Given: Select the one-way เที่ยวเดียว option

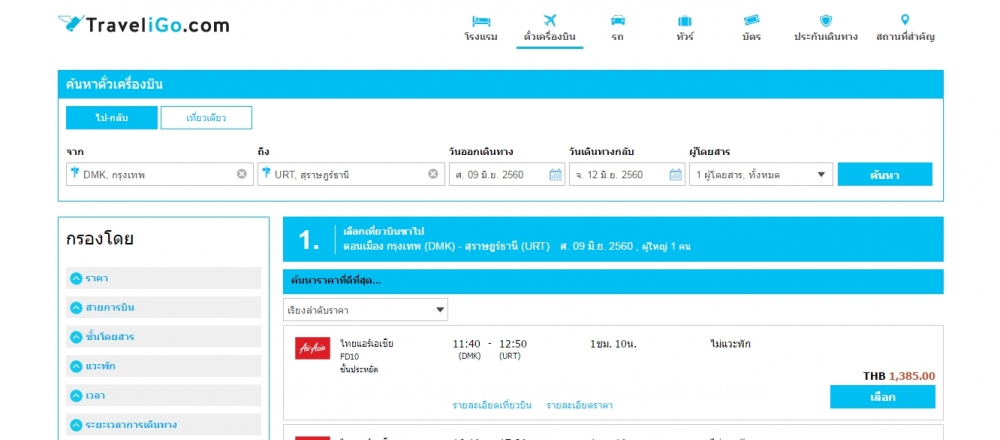Looking at the screenshot, I should pyautogui.click(x=206, y=118).
